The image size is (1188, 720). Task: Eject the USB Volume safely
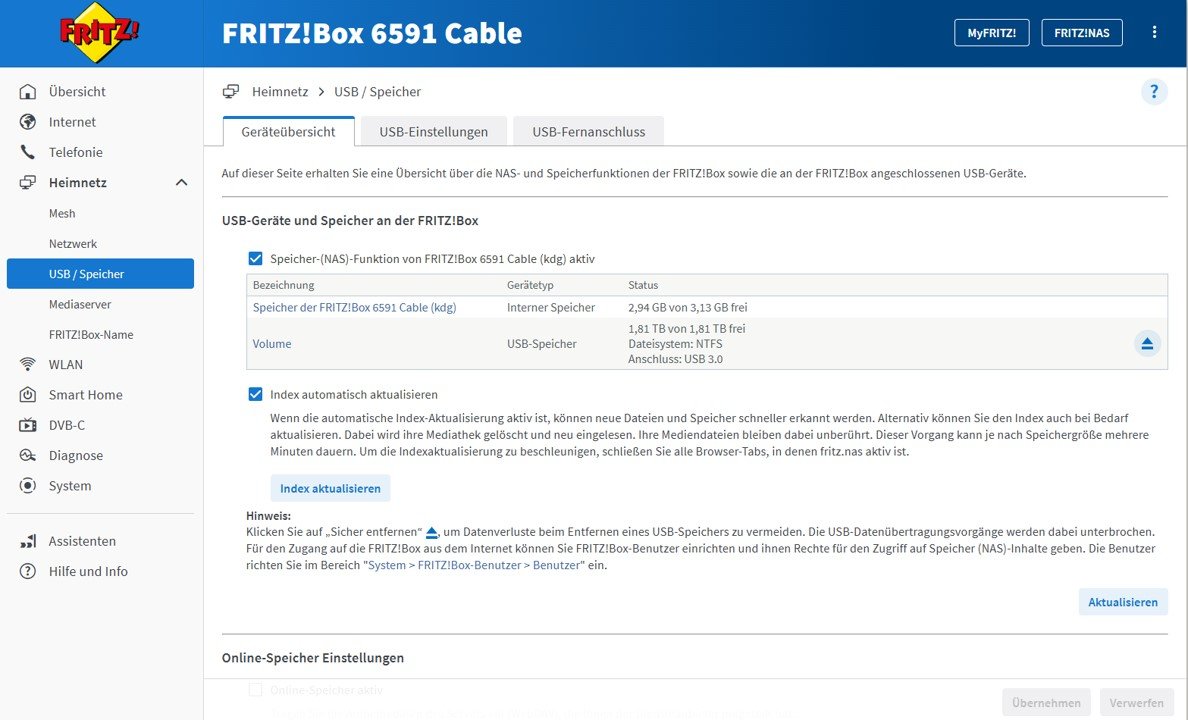coord(1147,344)
